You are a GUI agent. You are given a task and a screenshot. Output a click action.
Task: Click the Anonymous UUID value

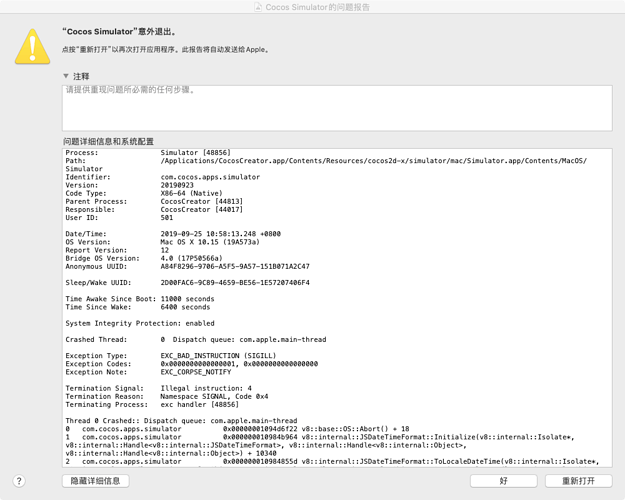235,266
